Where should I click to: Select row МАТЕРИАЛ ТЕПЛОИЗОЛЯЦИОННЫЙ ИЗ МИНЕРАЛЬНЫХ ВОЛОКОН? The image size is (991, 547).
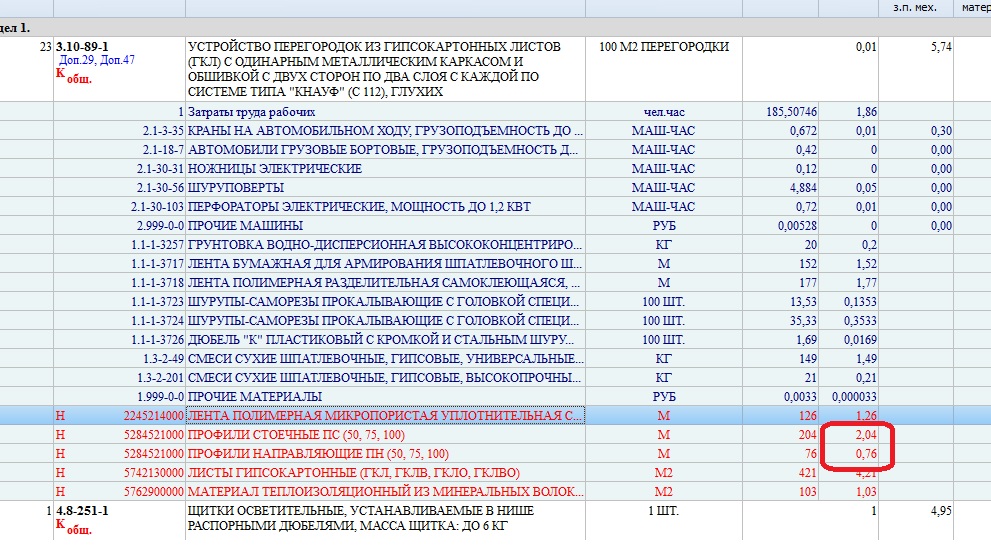tap(496, 491)
